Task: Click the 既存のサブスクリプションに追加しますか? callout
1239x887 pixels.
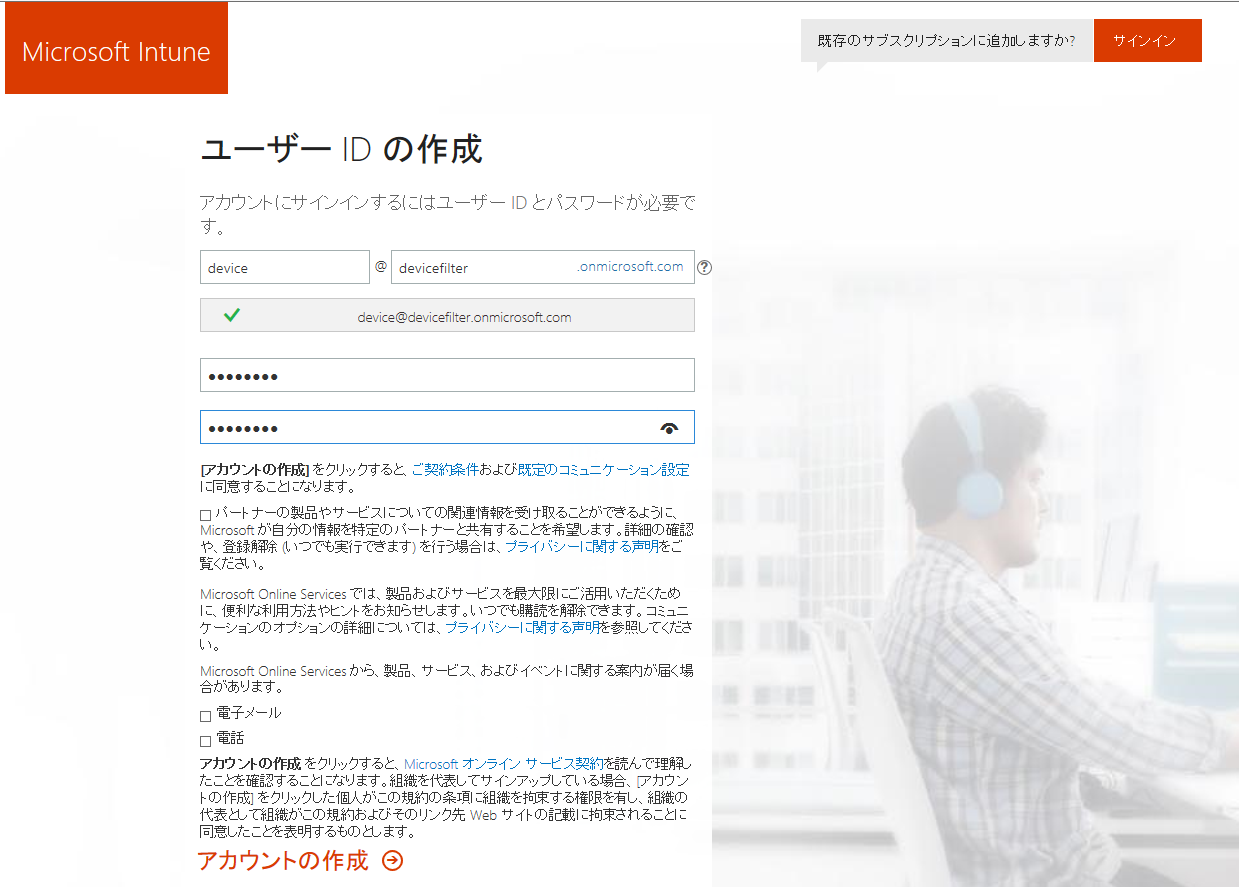Action: (946, 41)
